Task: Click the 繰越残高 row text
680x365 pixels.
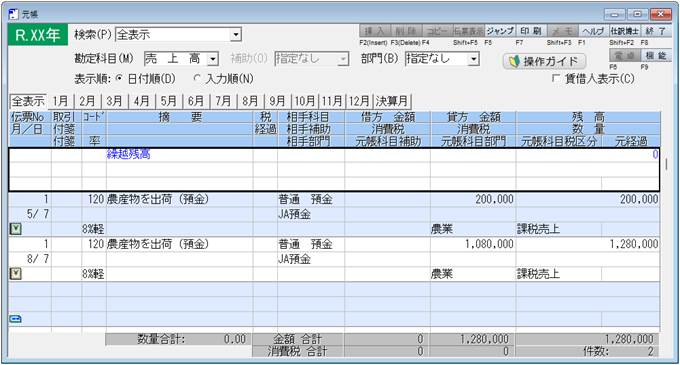Action: (128, 154)
